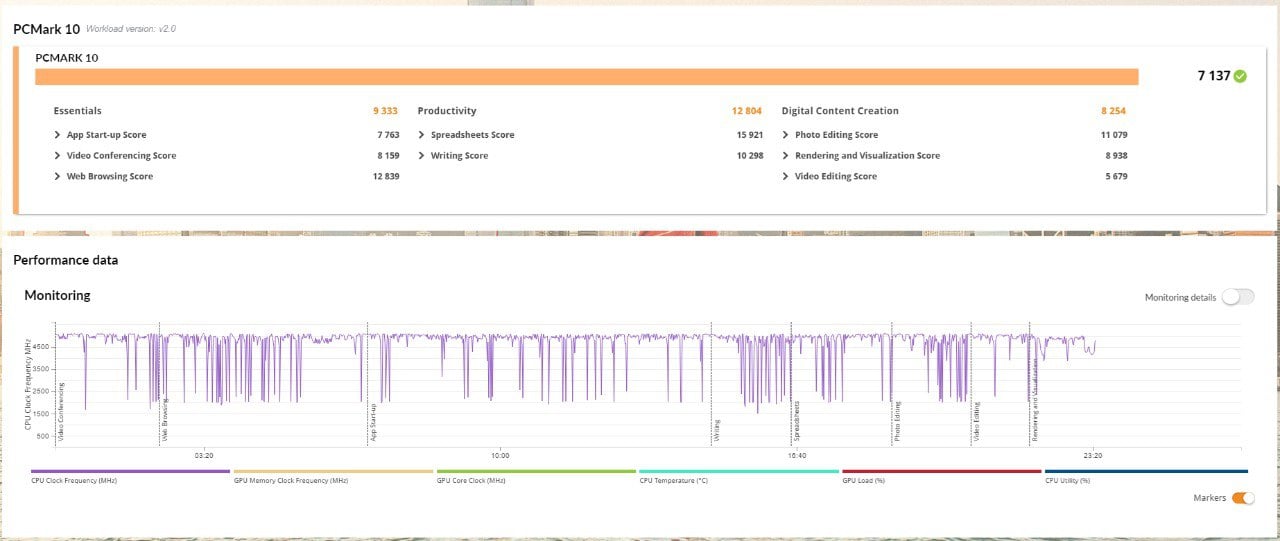Click the Performance data heading
1280x541 pixels.
65,260
